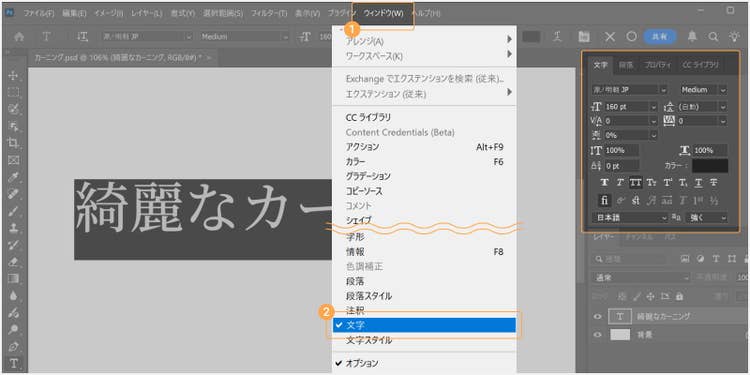Select the Clone Stamp tool
The image size is (750, 375).
[13, 228]
